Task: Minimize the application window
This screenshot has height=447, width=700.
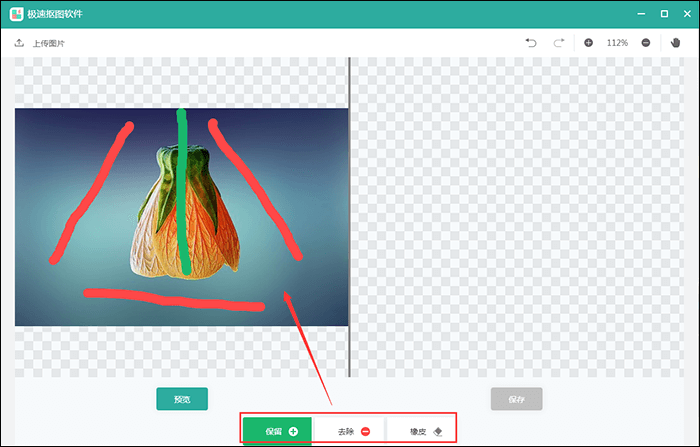Action: [641, 14]
